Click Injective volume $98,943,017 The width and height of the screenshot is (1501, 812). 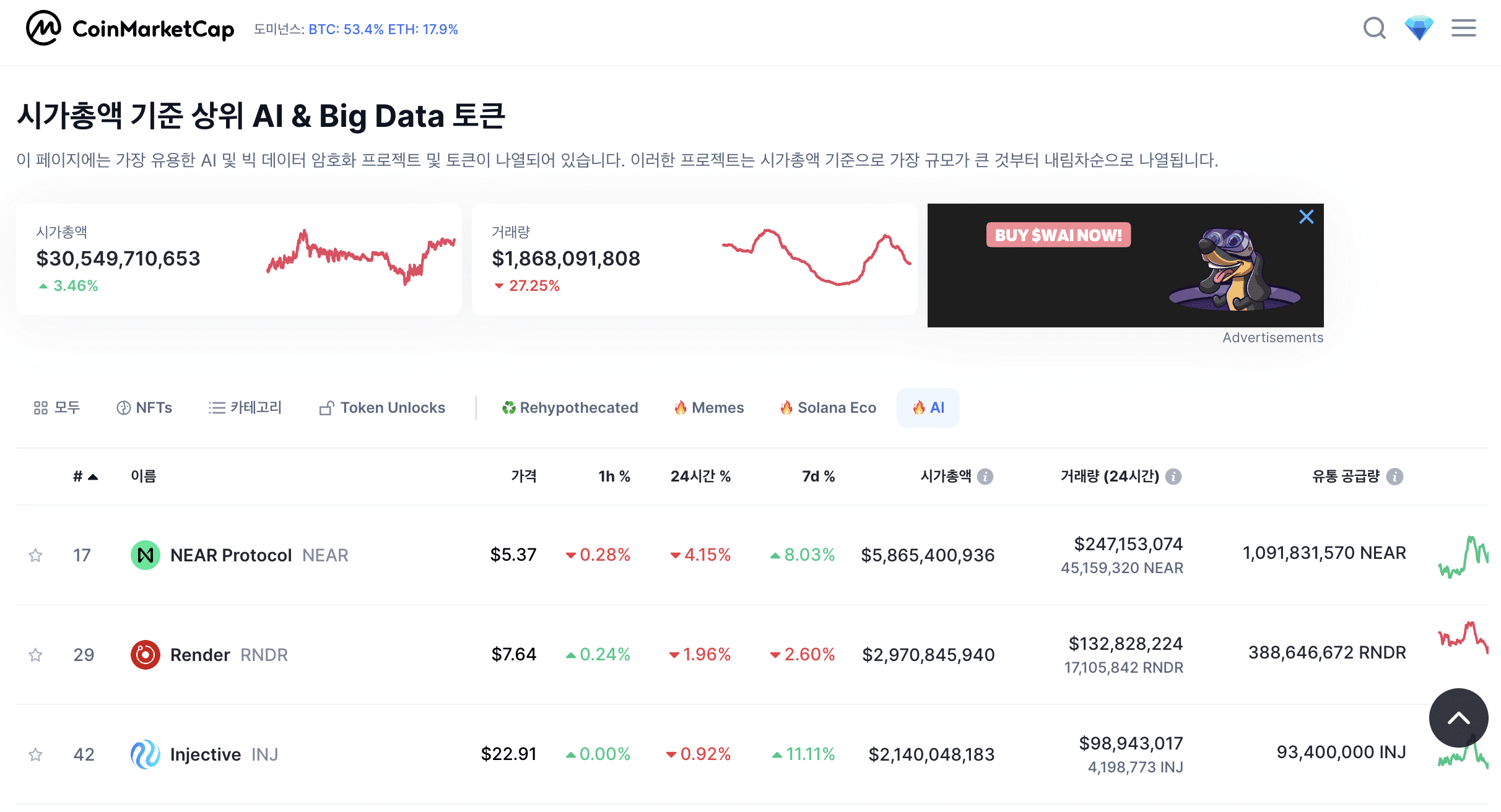point(1131,743)
